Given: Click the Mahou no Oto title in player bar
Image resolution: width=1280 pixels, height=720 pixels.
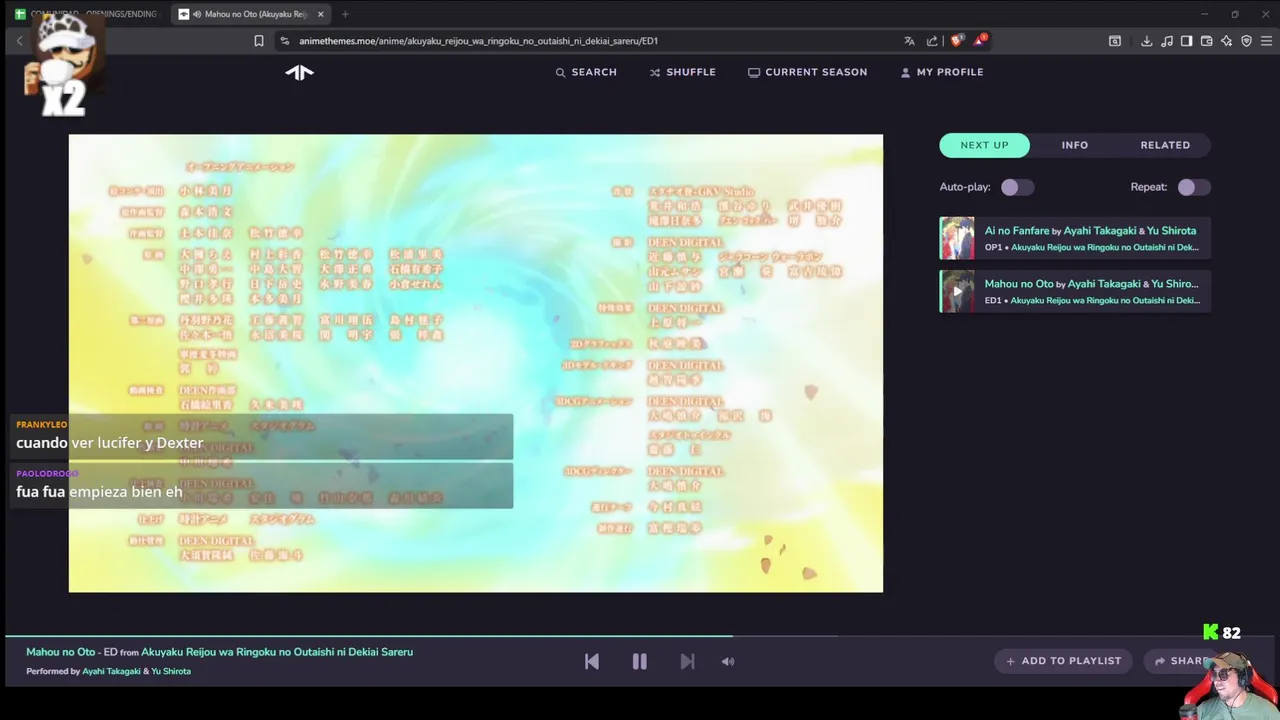Looking at the screenshot, I should tap(60, 652).
